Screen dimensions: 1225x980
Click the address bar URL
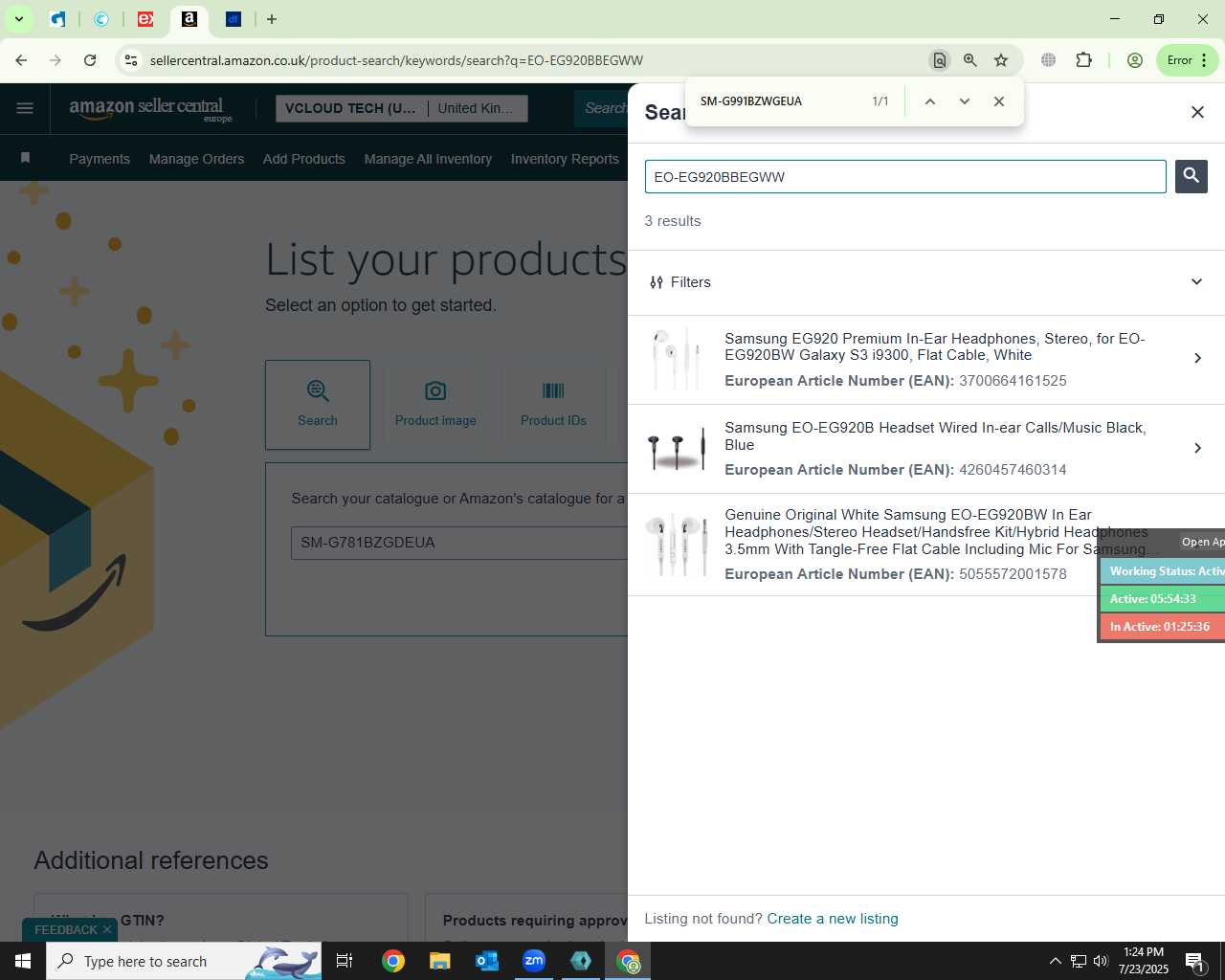396,60
